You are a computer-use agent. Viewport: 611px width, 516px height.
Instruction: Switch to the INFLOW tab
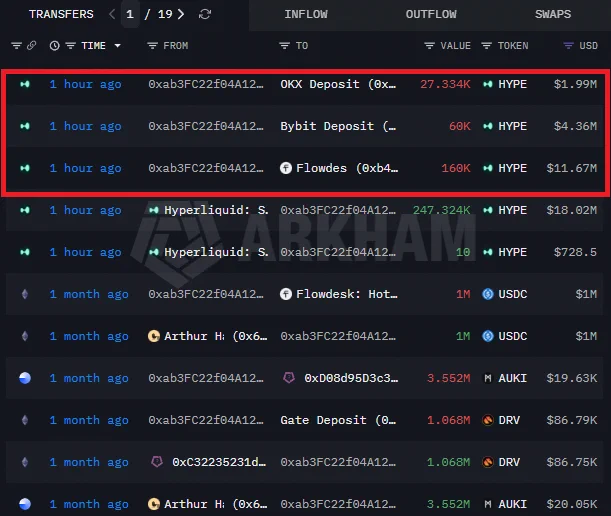306,14
